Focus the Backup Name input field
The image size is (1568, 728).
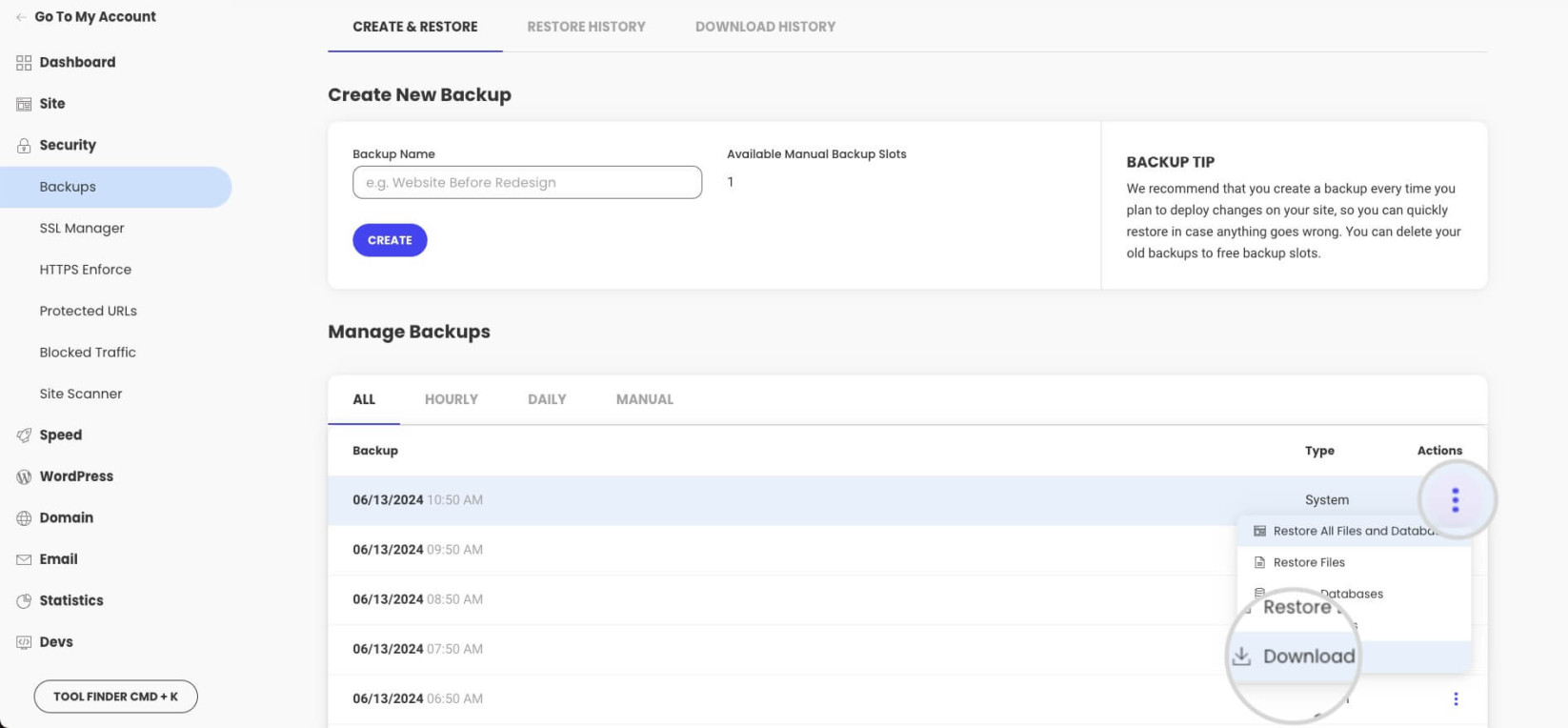click(527, 182)
